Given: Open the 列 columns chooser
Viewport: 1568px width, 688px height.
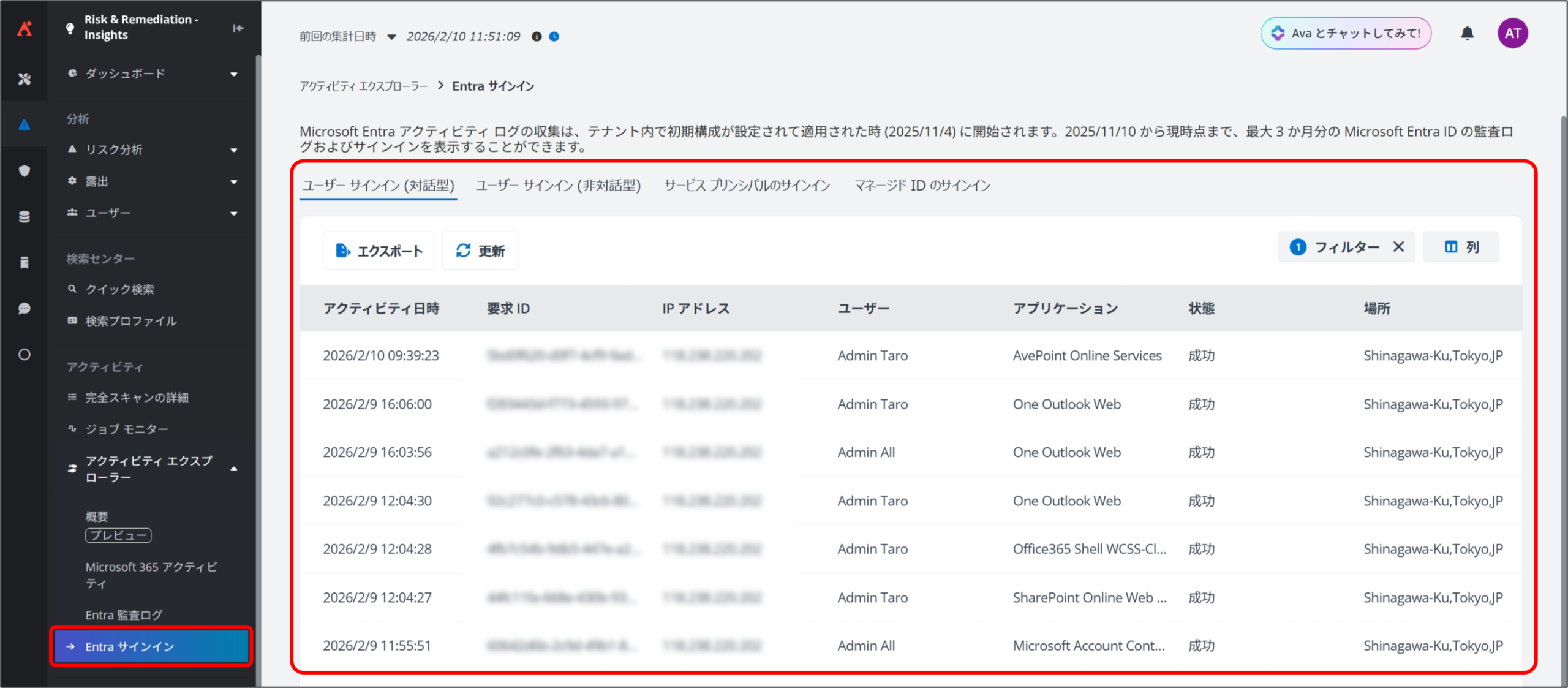Looking at the screenshot, I should tap(1461, 247).
